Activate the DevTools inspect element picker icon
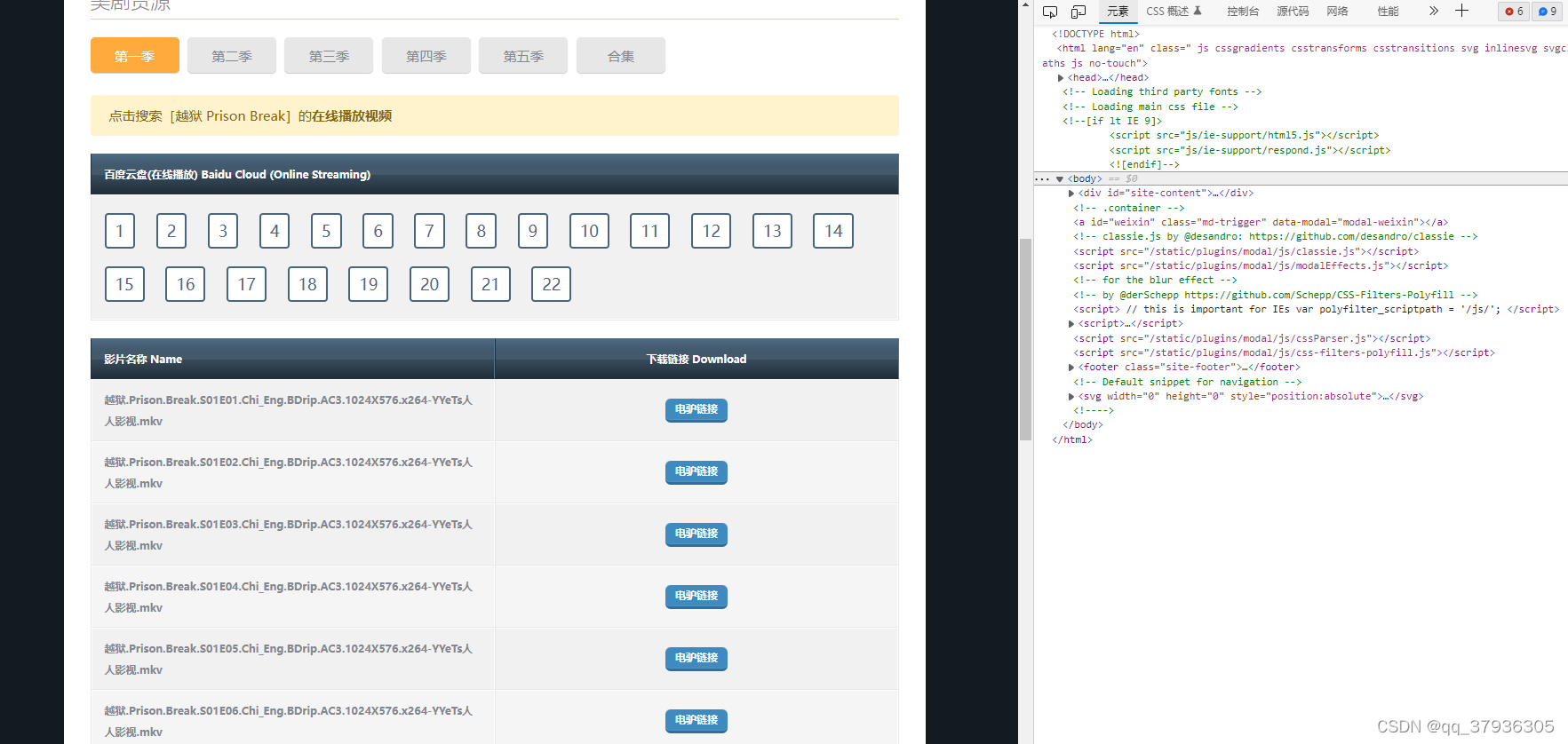1568x744 pixels. 1049,12
